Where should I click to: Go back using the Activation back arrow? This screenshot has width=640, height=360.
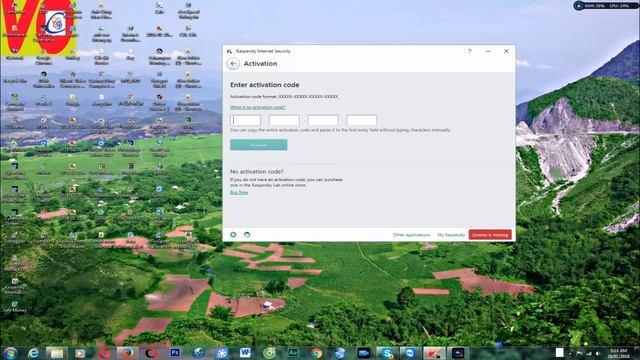point(233,64)
